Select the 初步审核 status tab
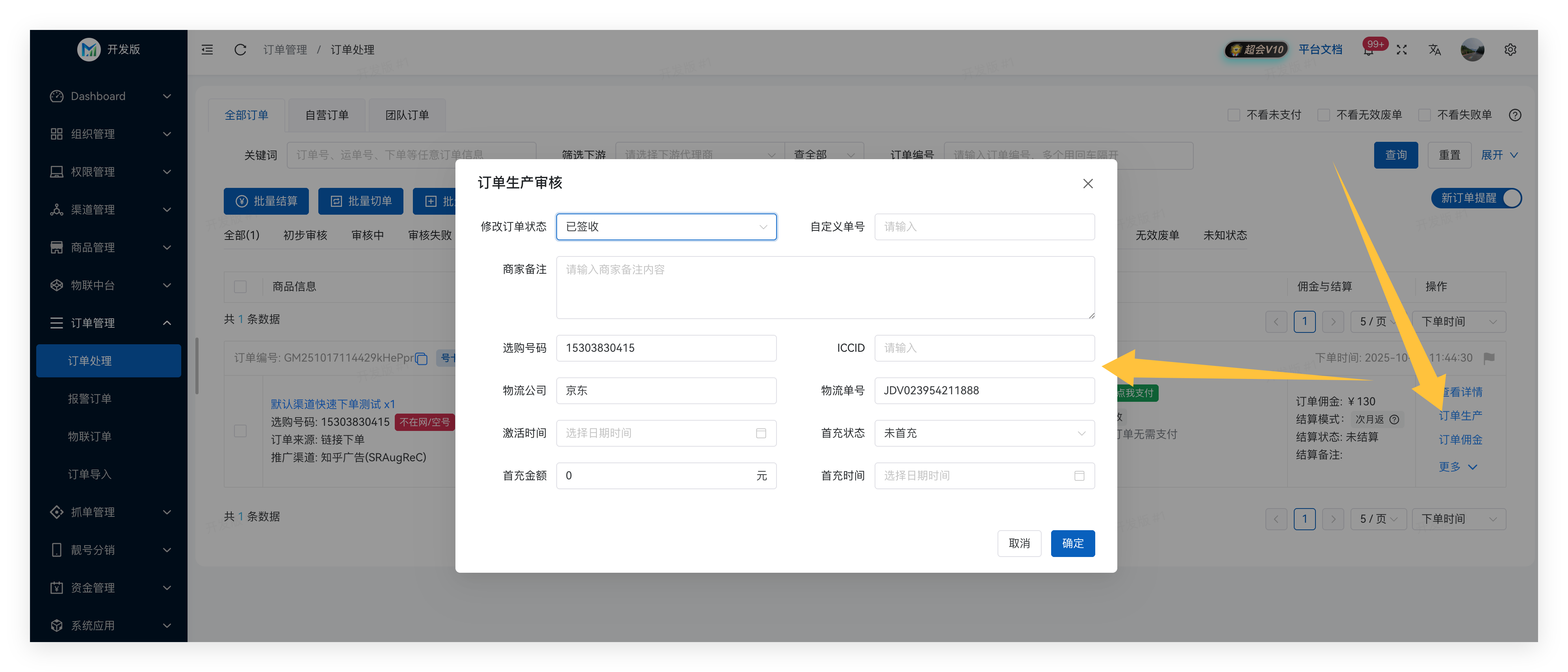Image resolution: width=1568 pixels, height=672 pixels. coord(305,236)
